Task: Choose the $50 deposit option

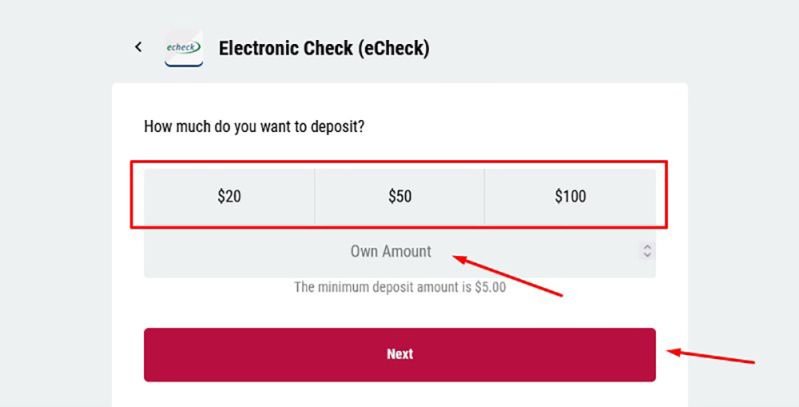Action: click(x=399, y=197)
